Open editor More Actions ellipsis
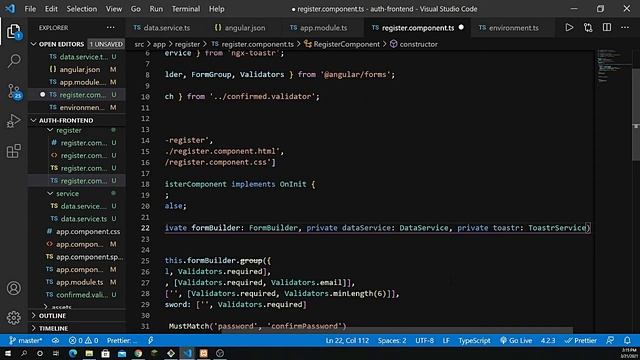The width and height of the screenshot is (640, 360). [x=625, y=27]
